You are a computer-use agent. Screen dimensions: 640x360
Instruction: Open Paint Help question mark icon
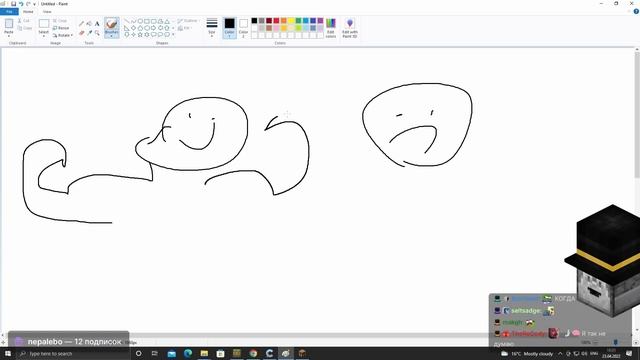point(636,11)
